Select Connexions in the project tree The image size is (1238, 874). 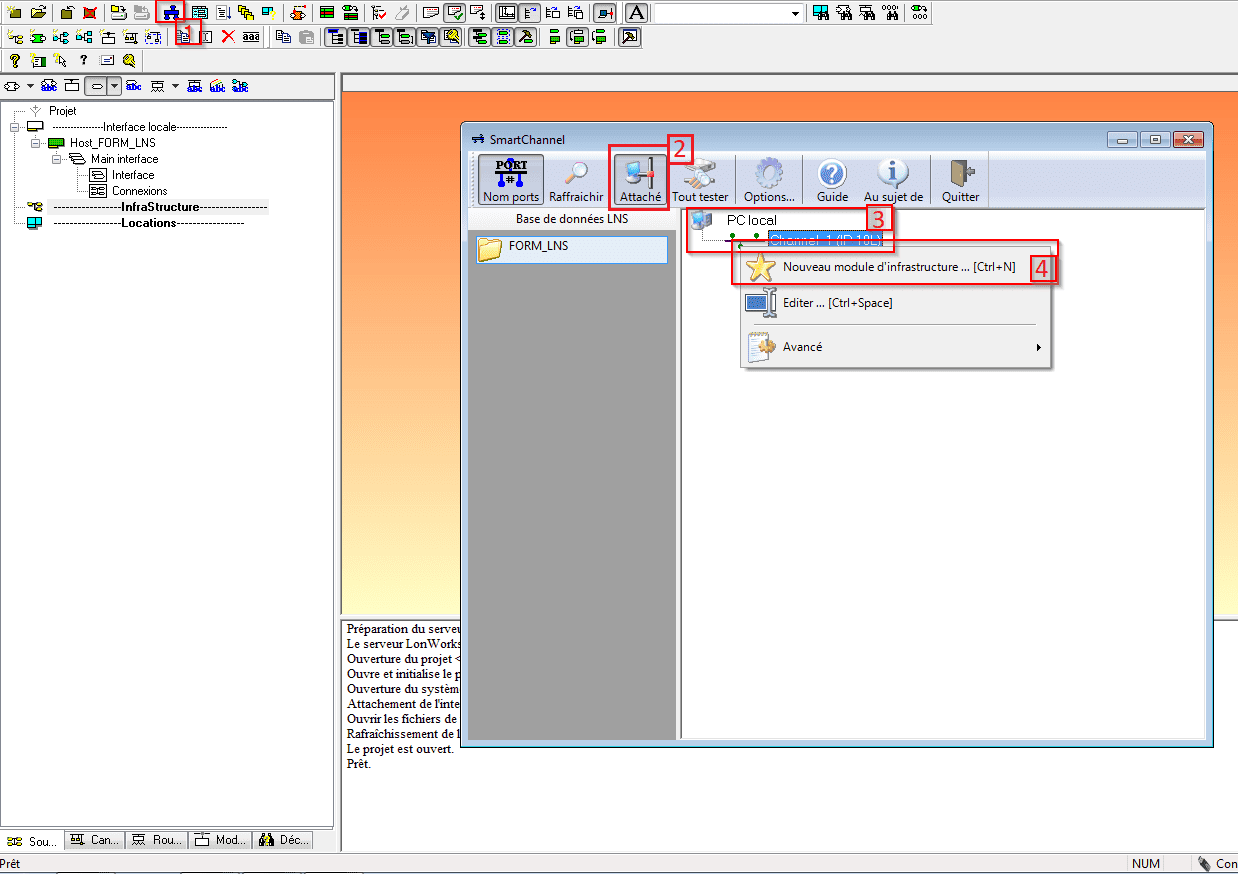click(139, 191)
